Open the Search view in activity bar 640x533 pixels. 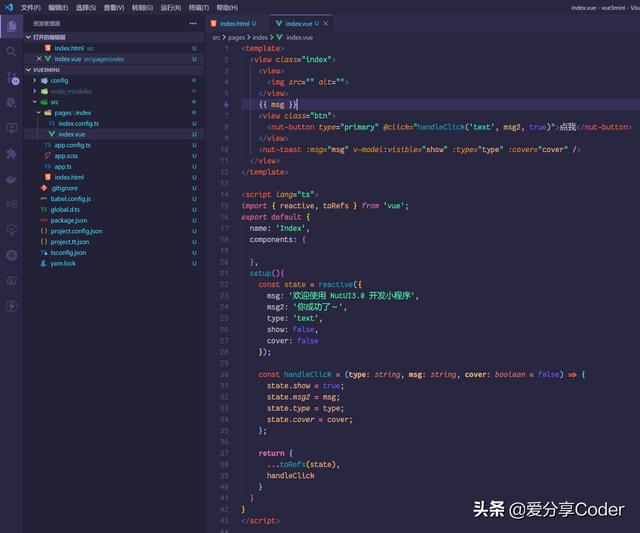11,51
